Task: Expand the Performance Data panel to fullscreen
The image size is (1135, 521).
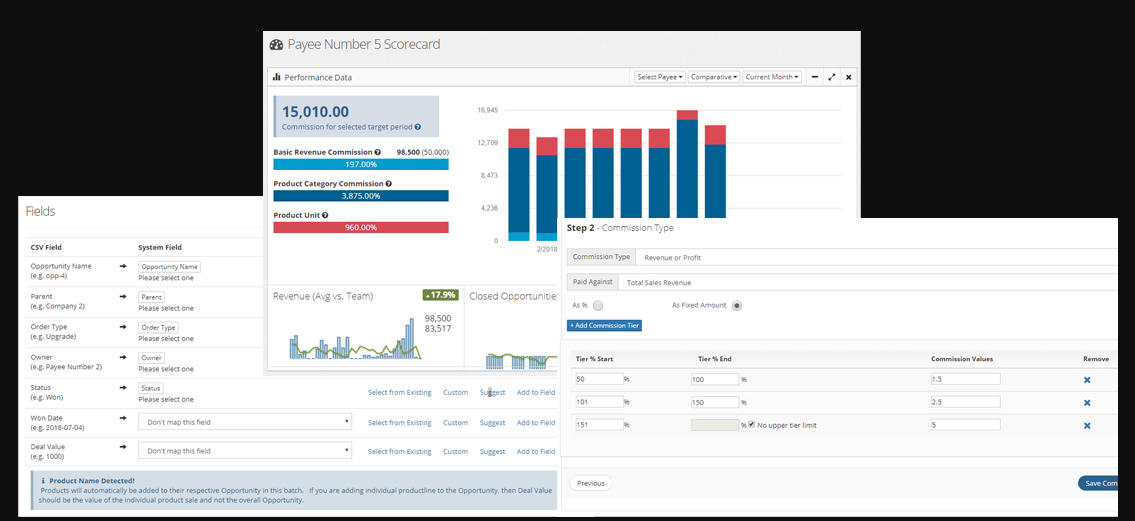Action: coord(832,77)
